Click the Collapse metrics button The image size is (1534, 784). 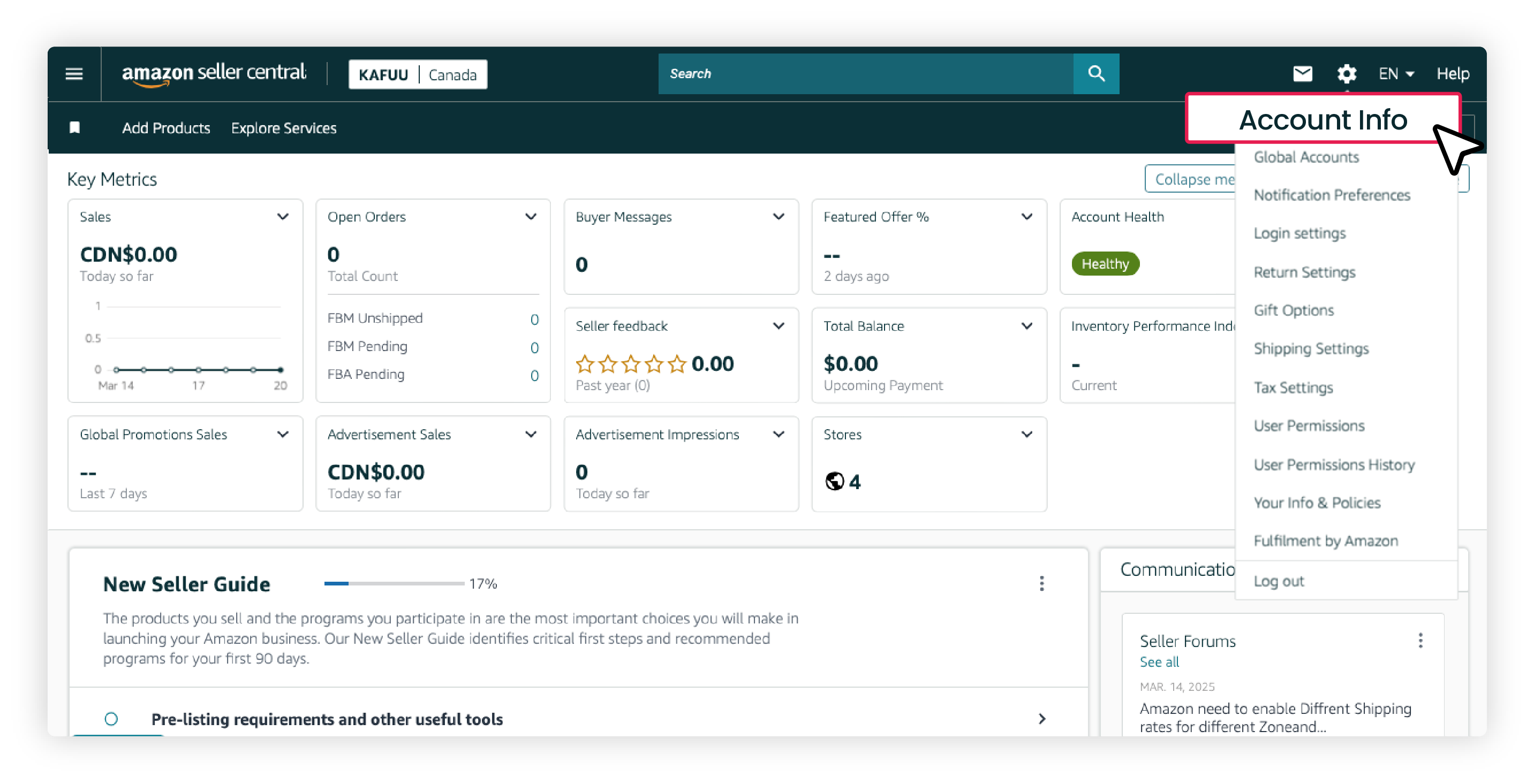pyautogui.click(x=1190, y=179)
